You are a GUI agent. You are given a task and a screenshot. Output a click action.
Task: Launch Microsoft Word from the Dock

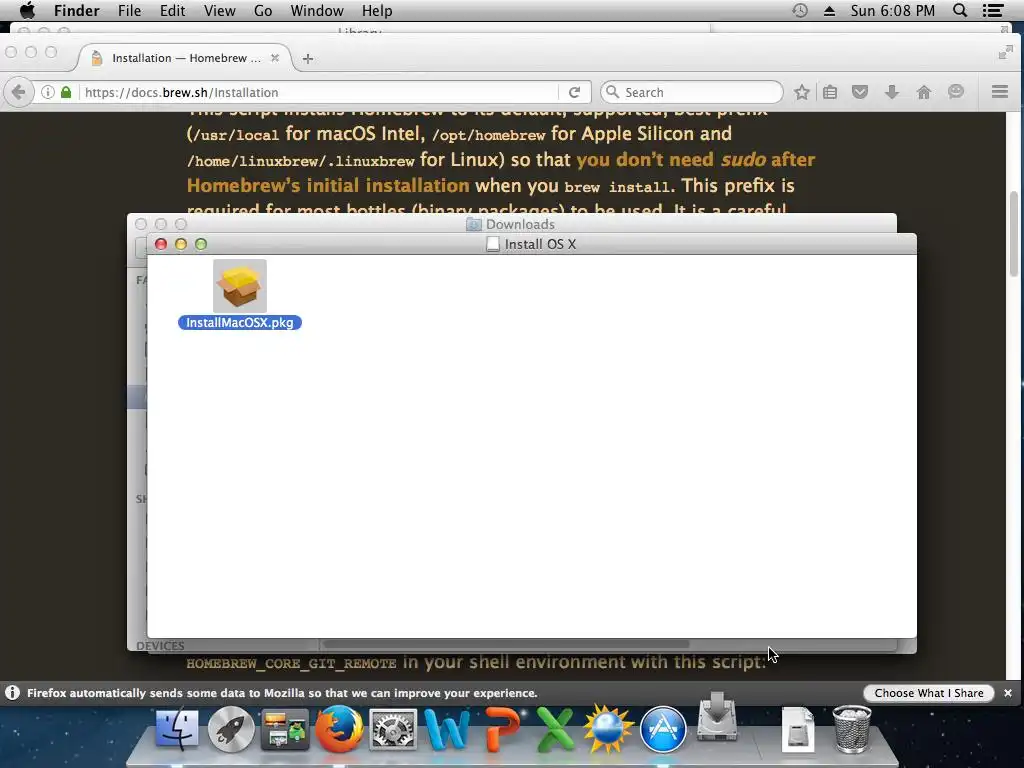(447, 729)
